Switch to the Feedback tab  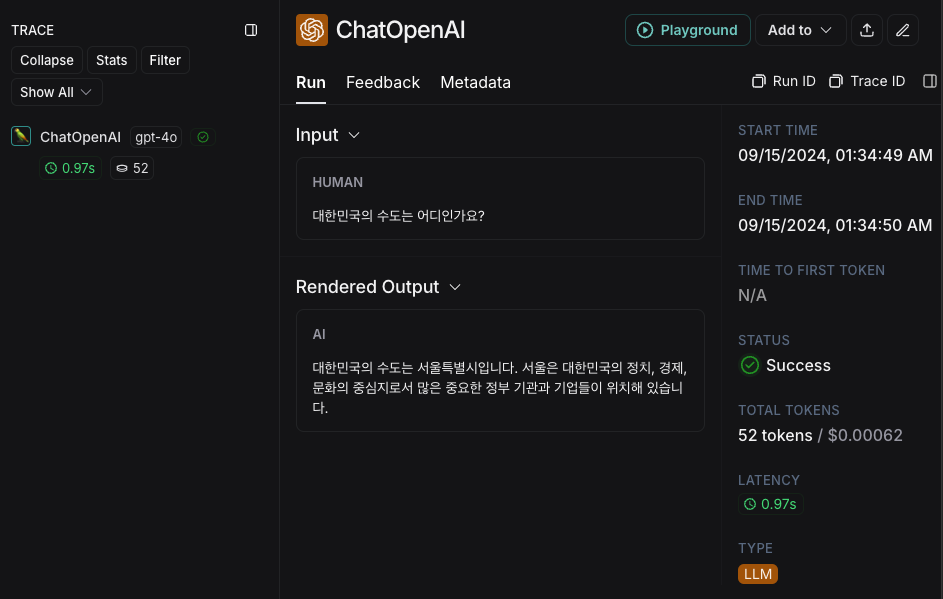point(382,82)
